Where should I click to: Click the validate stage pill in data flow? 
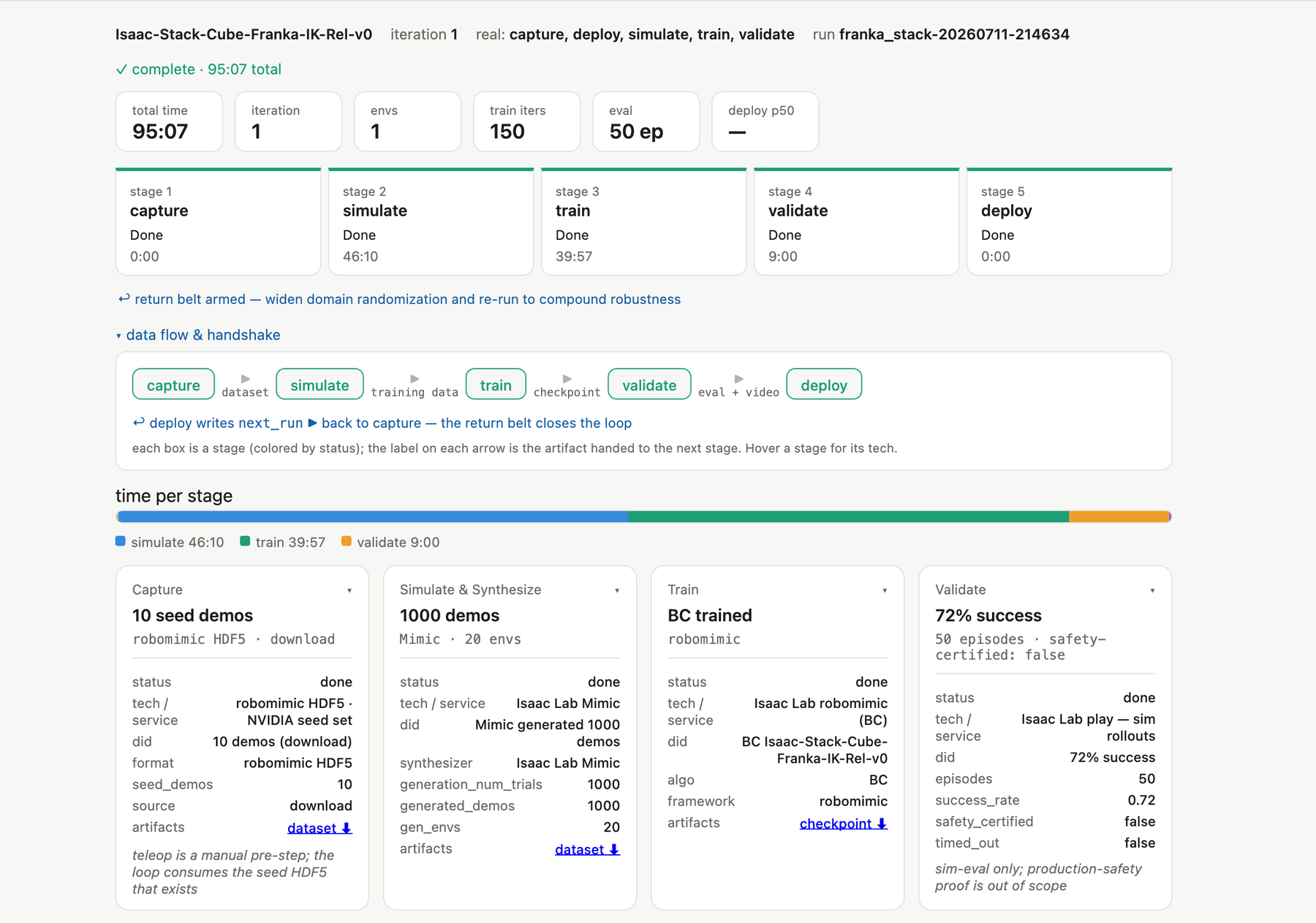[649, 385]
